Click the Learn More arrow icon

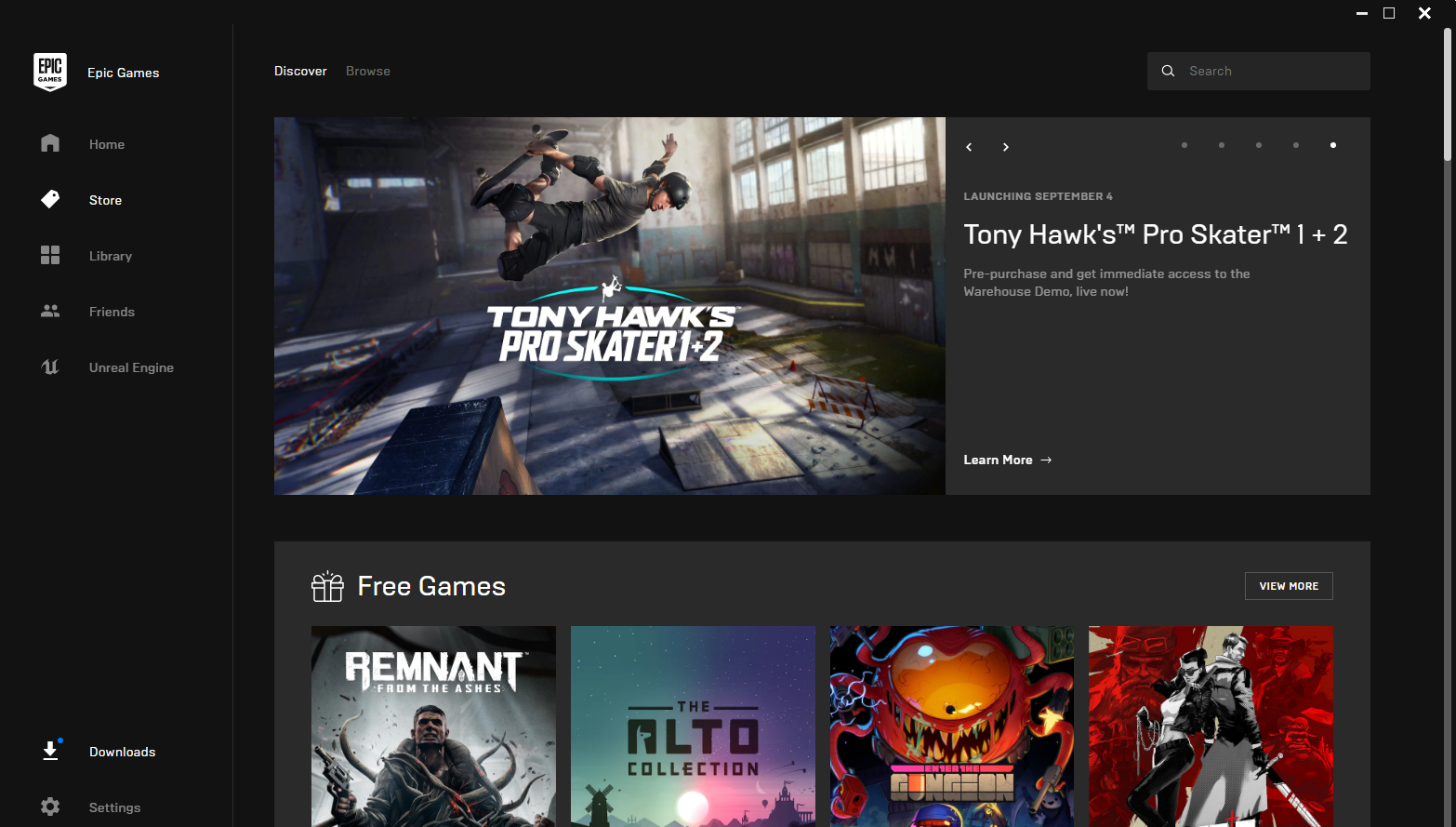[1046, 460]
